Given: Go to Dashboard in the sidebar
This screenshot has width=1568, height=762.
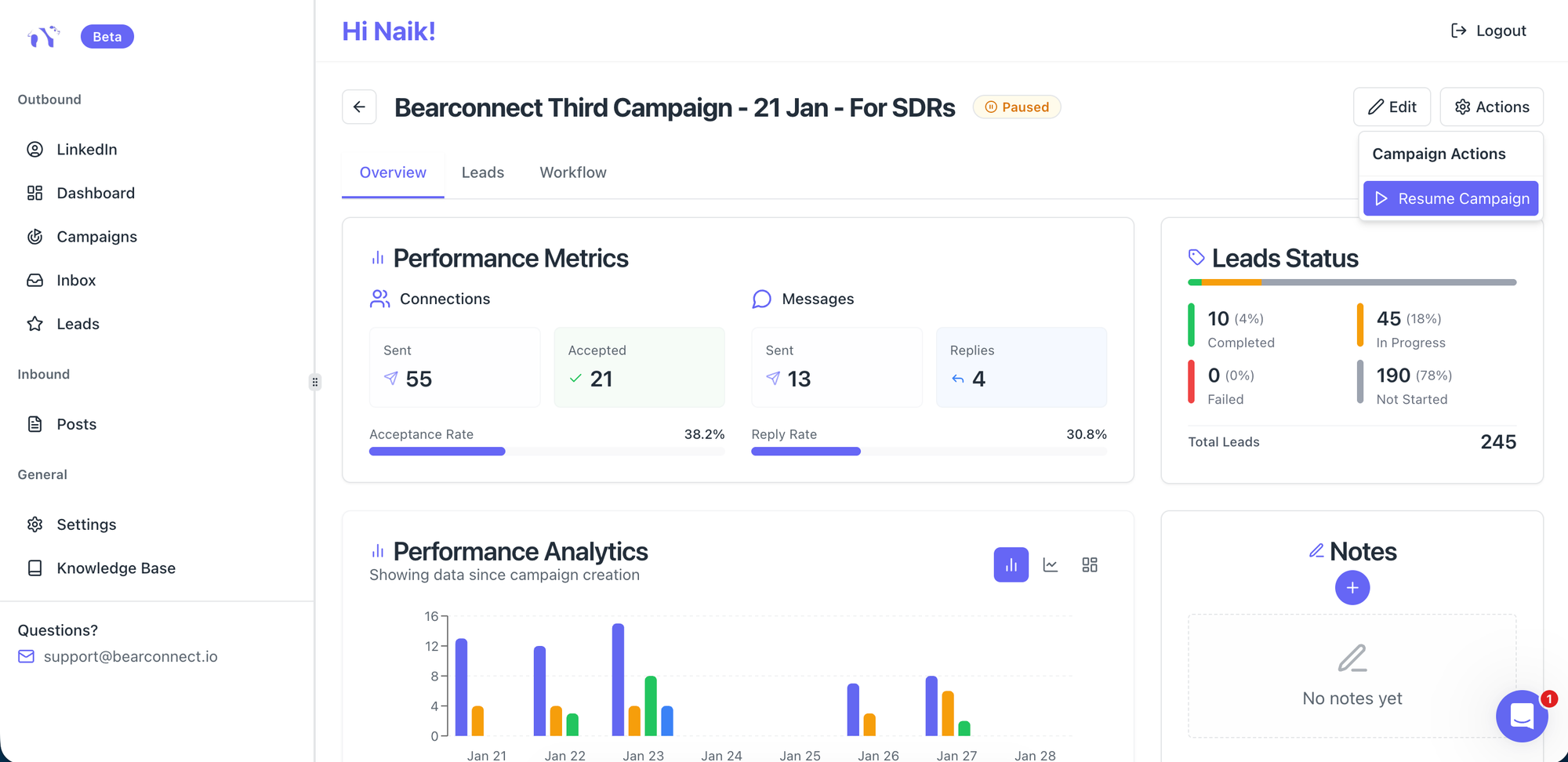Looking at the screenshot, I should pos(95,194).
